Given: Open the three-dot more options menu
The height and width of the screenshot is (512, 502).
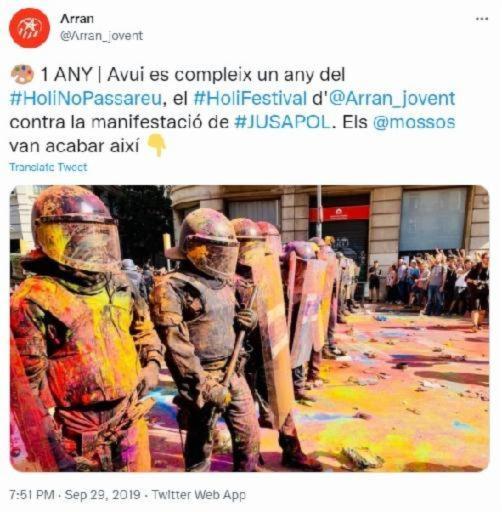Looking at the screenshot, I should pos(482,19).
